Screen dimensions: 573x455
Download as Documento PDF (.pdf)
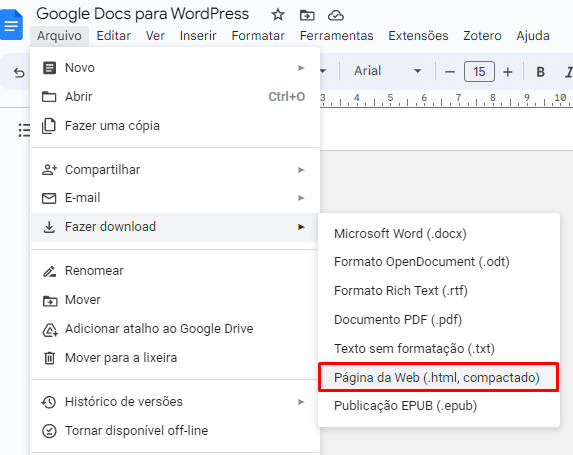tap(439, 320)
